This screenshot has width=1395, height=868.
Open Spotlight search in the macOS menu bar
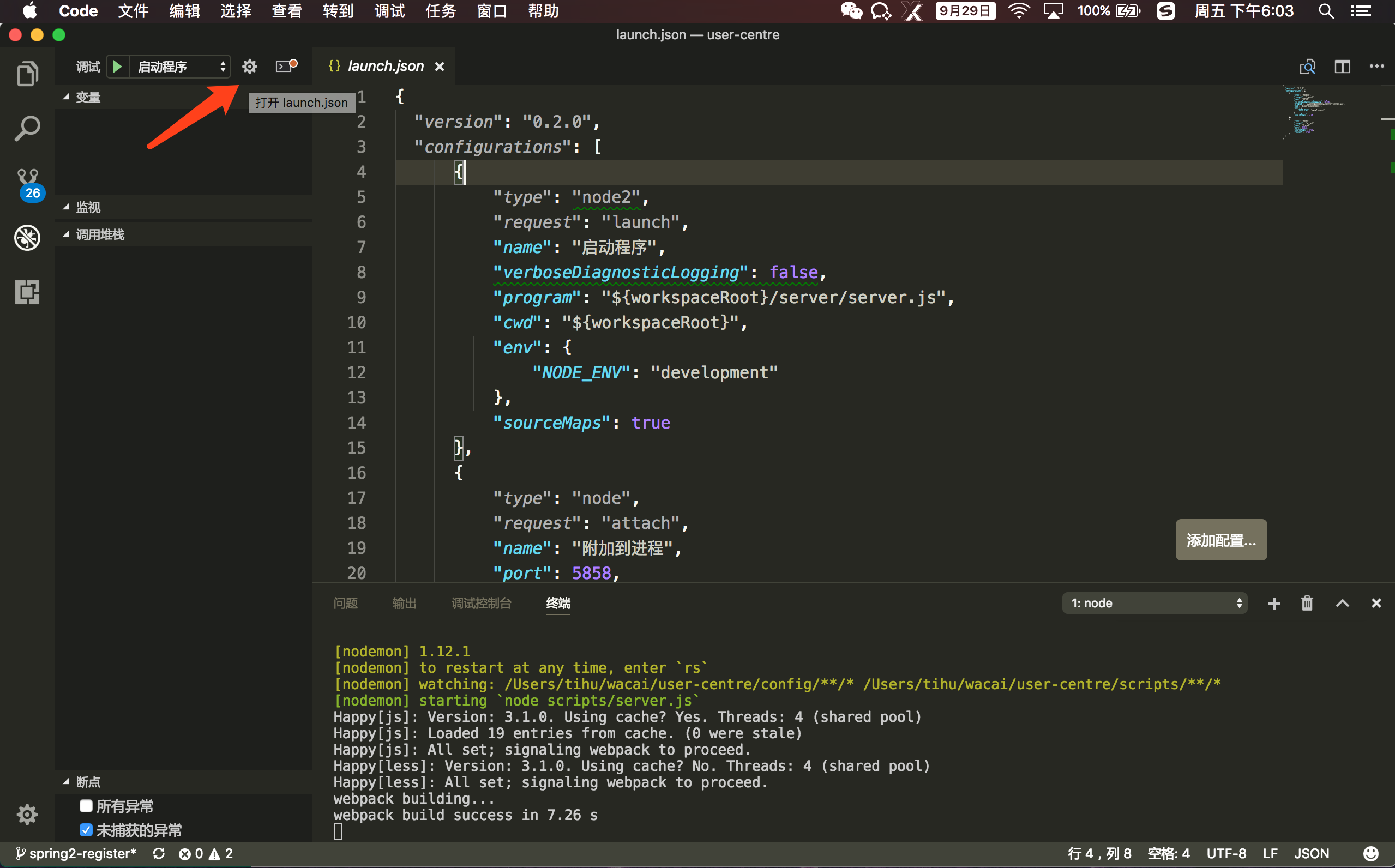pyautogui.click(x=1326, y=11)
